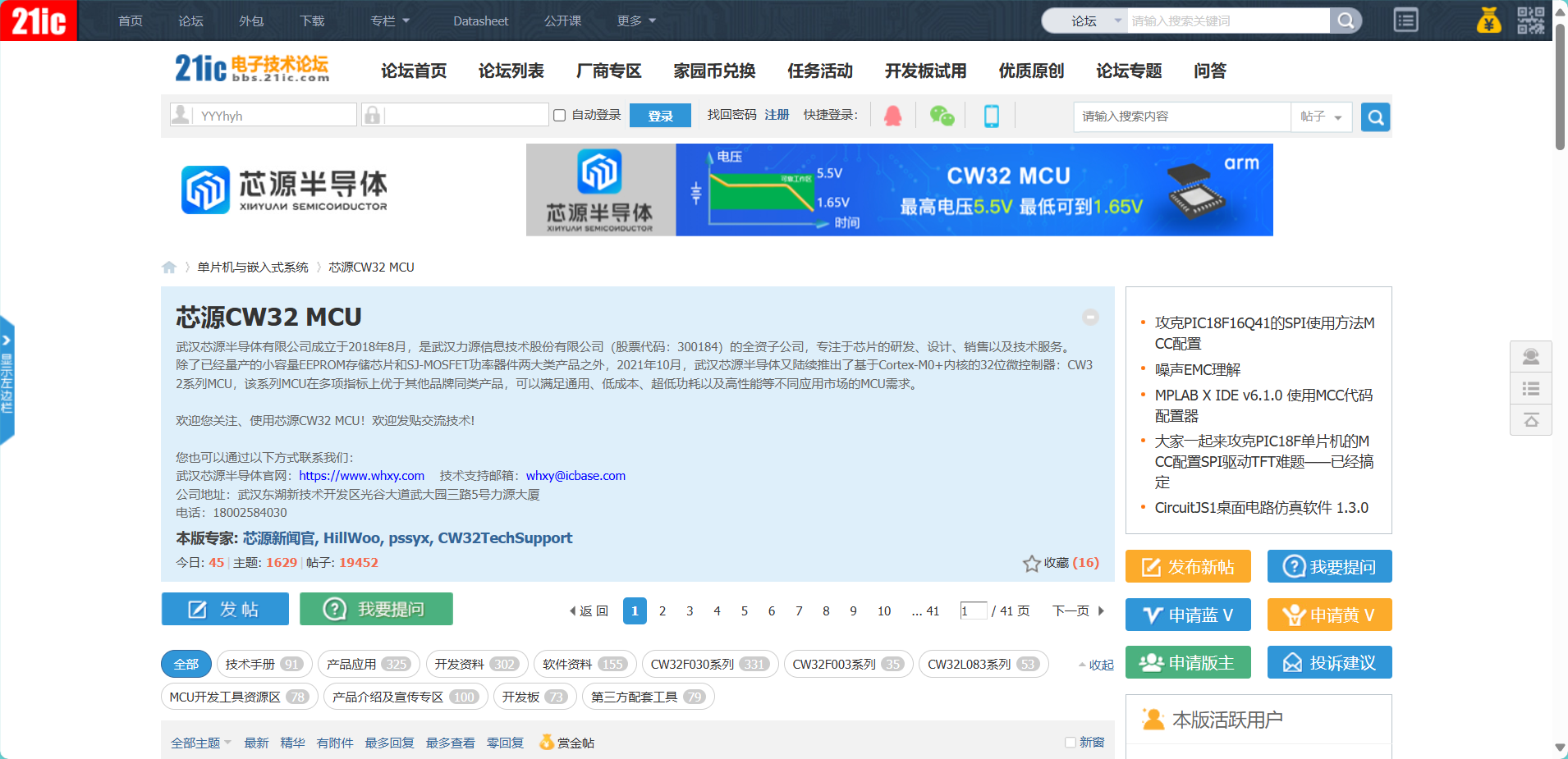1568x759 pixels.
Task: Click the 21ic 电子技术论坛 logo
Action: pos(252,68)
